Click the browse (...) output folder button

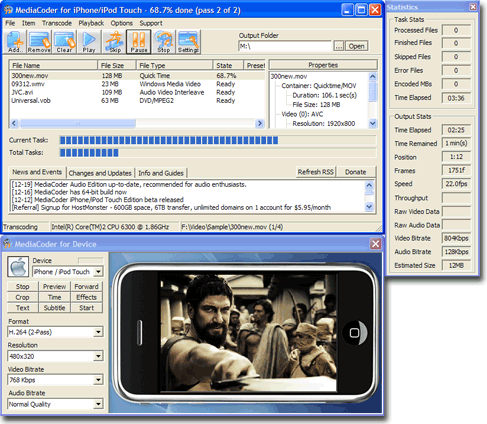[339, 46]
